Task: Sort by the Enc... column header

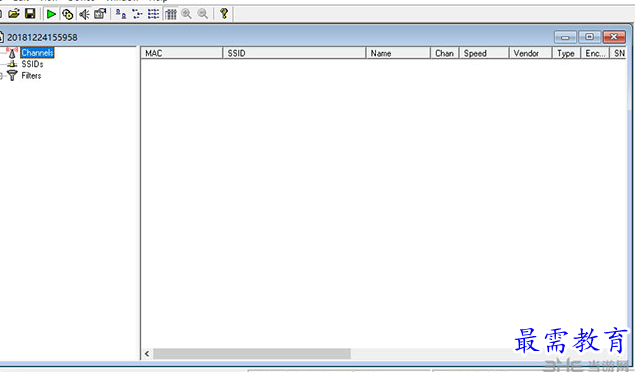Action: 595,53
